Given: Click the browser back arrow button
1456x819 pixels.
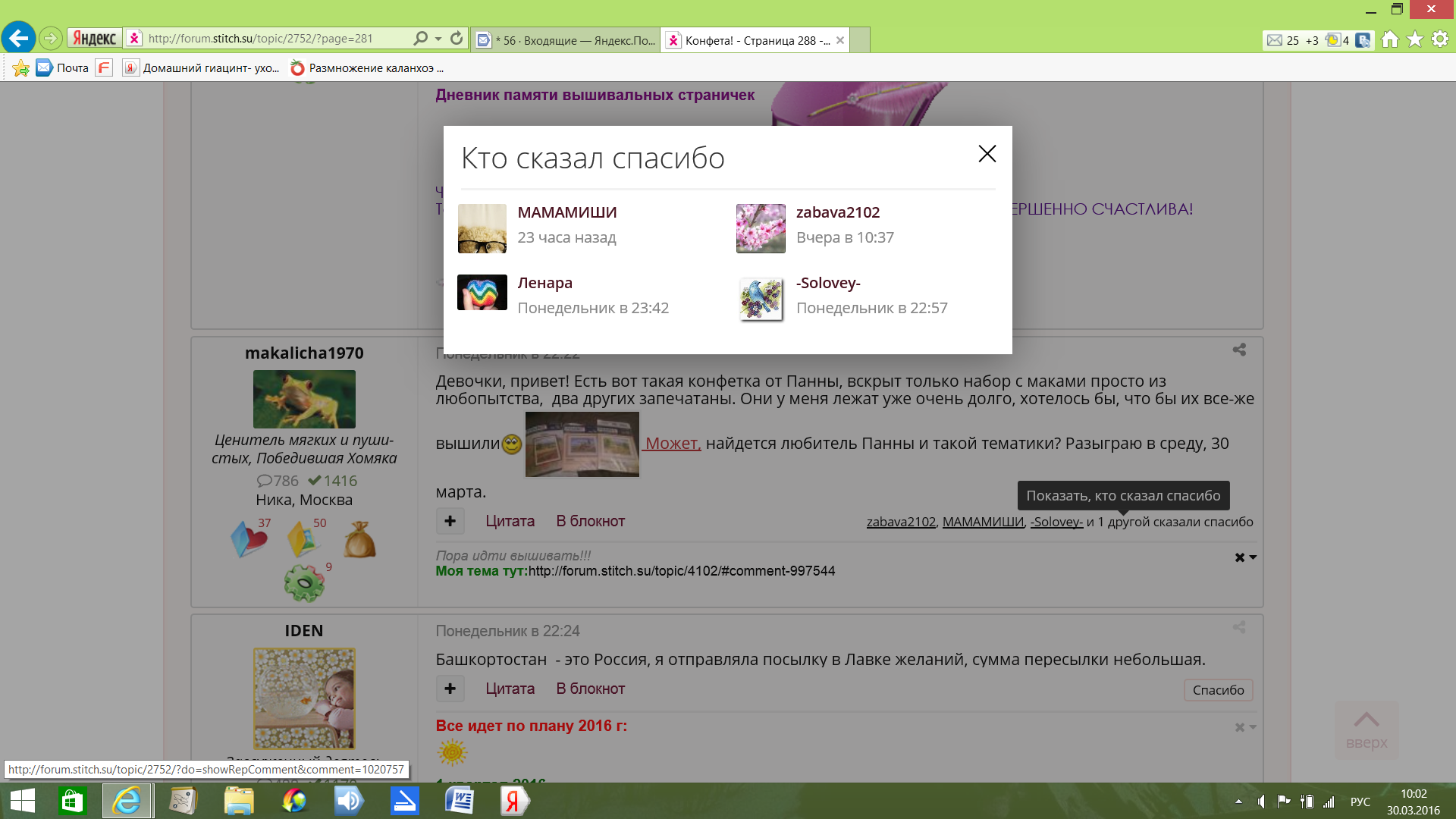Looking at the screenshot, I should point(18,38).
